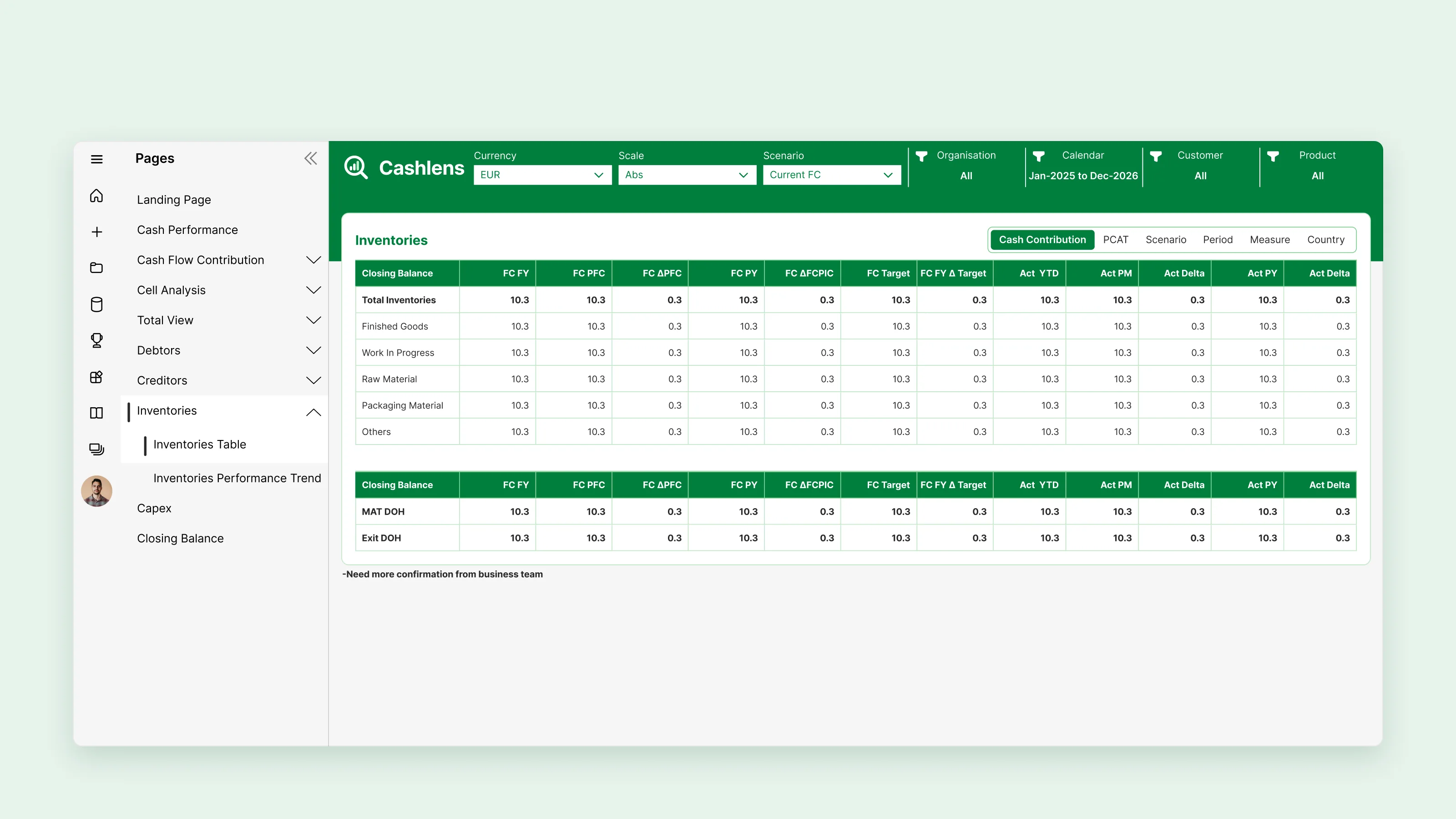The image size is (1456, 819).
Task: Open the Capex page
Action: (154, 508)
